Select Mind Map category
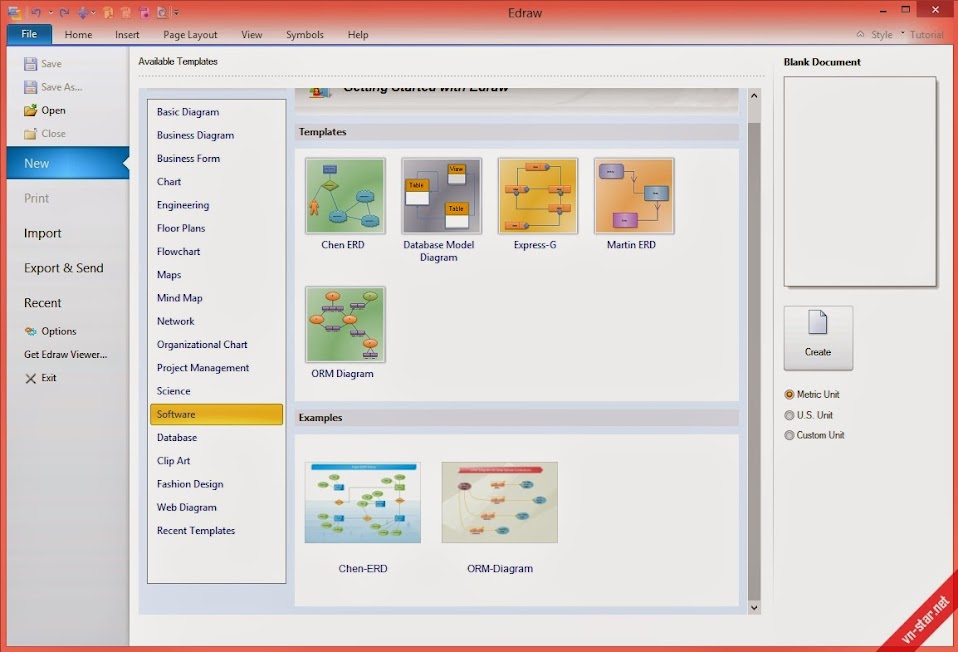The image size is (958, 652). (180, 298)
